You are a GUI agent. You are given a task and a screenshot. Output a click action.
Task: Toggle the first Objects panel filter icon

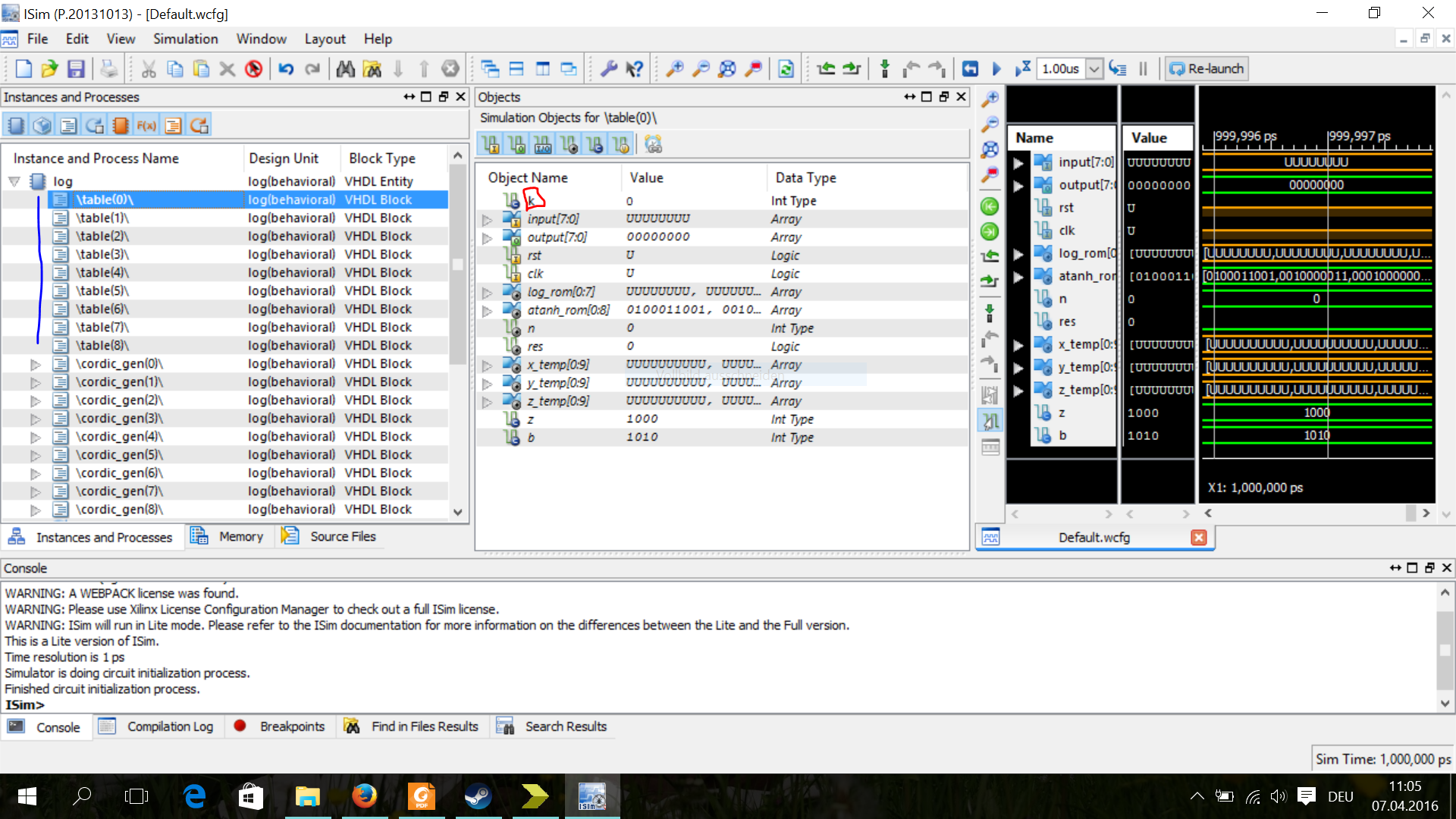click(490, 144)
